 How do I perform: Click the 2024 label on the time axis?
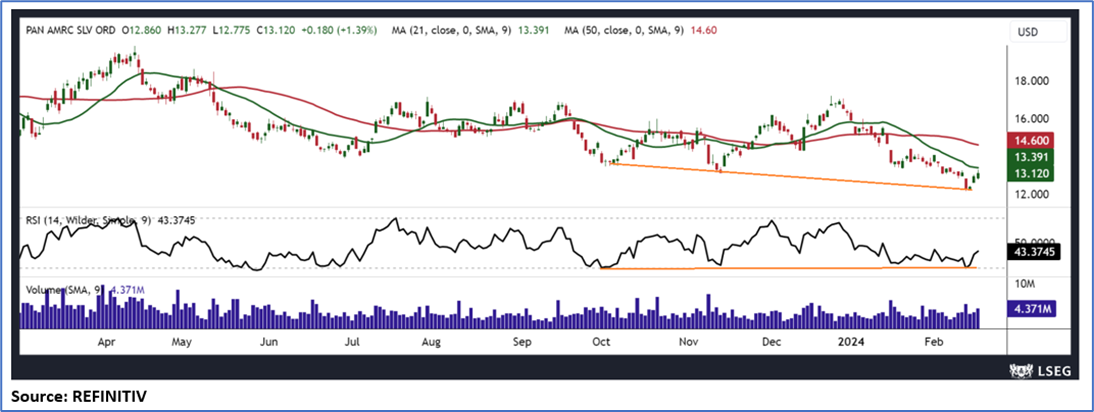[851, 342]
